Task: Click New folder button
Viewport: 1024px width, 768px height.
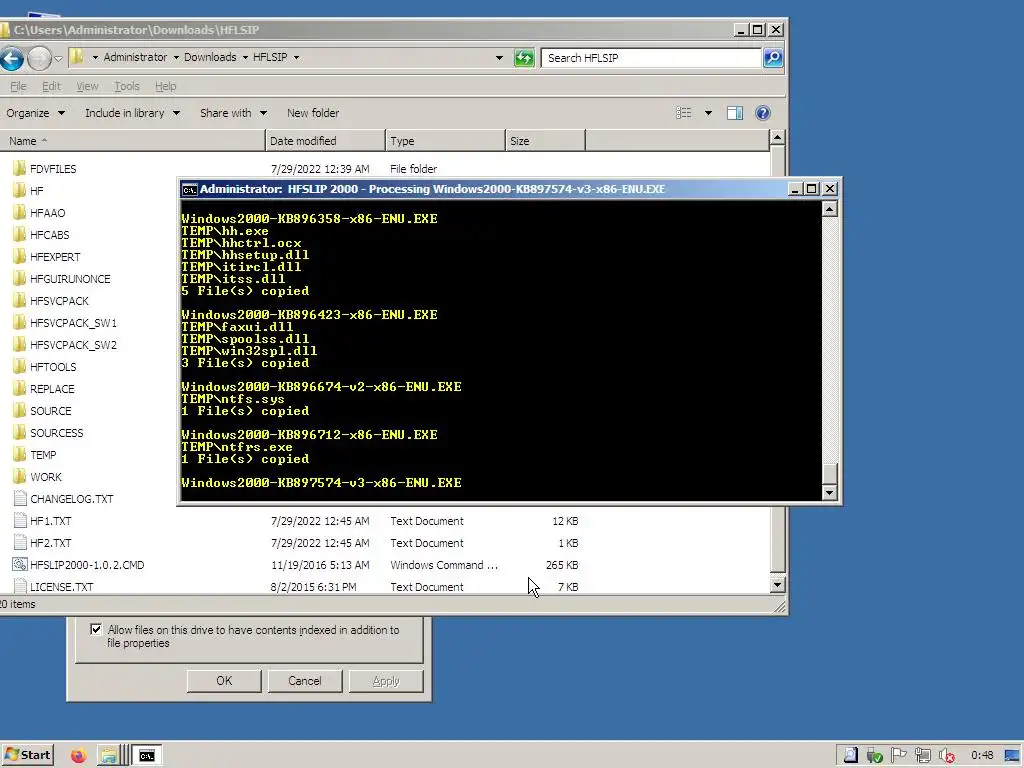Action: [313, 113]
